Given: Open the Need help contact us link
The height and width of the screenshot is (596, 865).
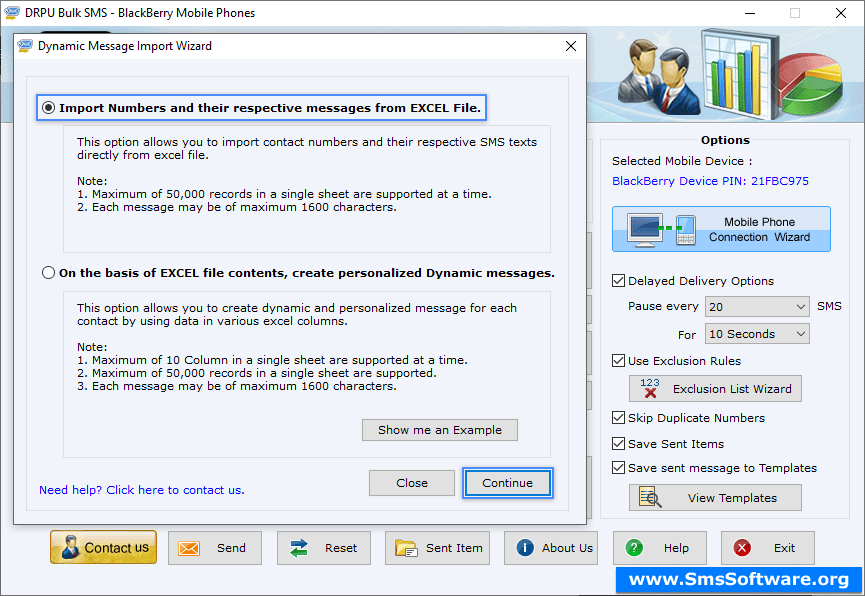Looking at the screenshot, I should click(142, 490).
